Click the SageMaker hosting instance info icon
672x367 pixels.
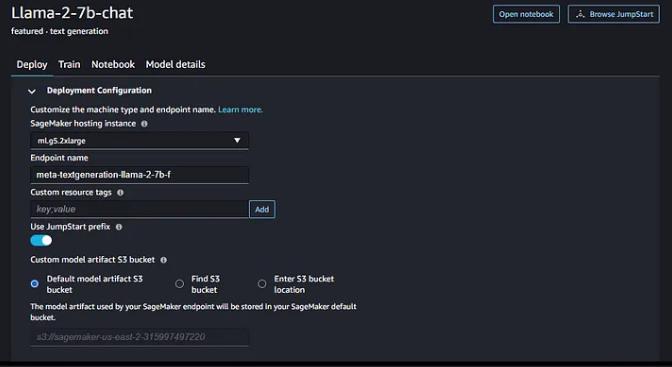coord(144,124)
